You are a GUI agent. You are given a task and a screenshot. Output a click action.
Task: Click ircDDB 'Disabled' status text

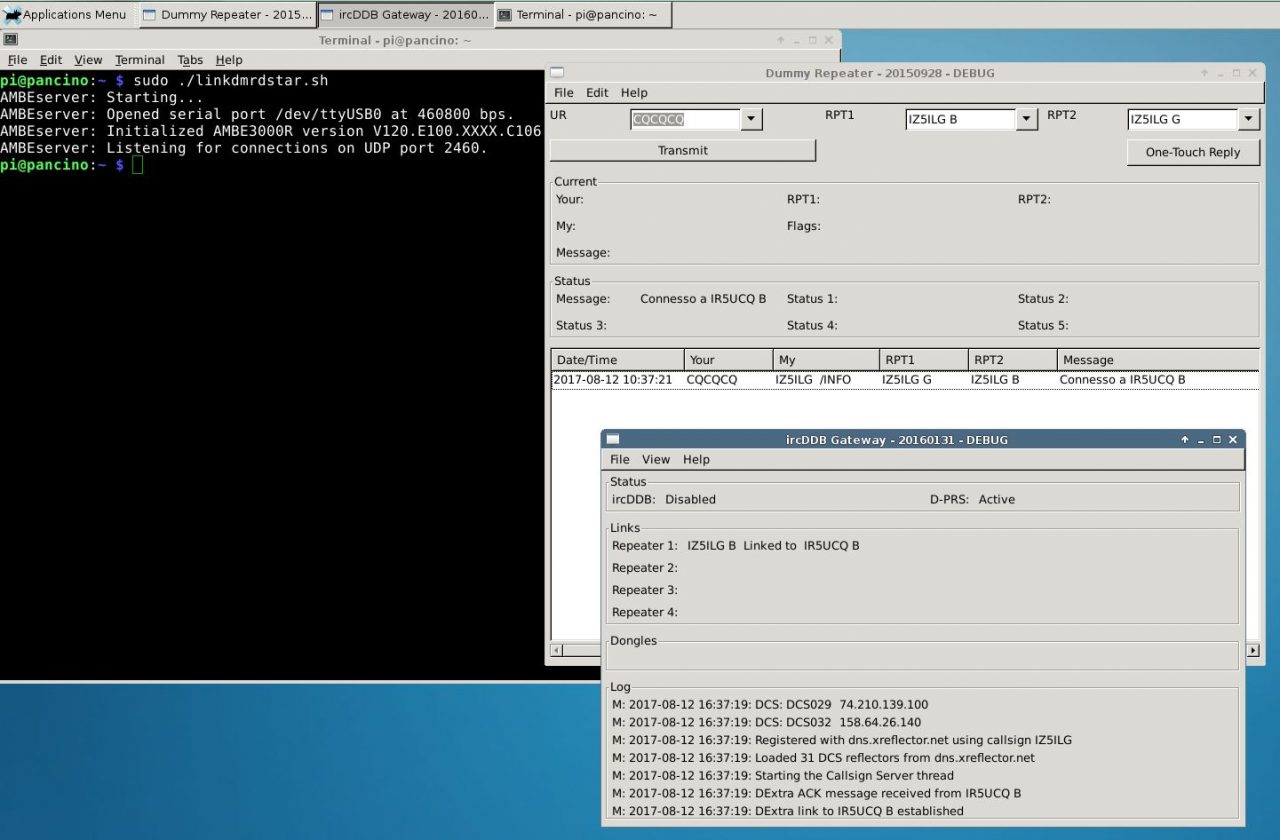690,499
